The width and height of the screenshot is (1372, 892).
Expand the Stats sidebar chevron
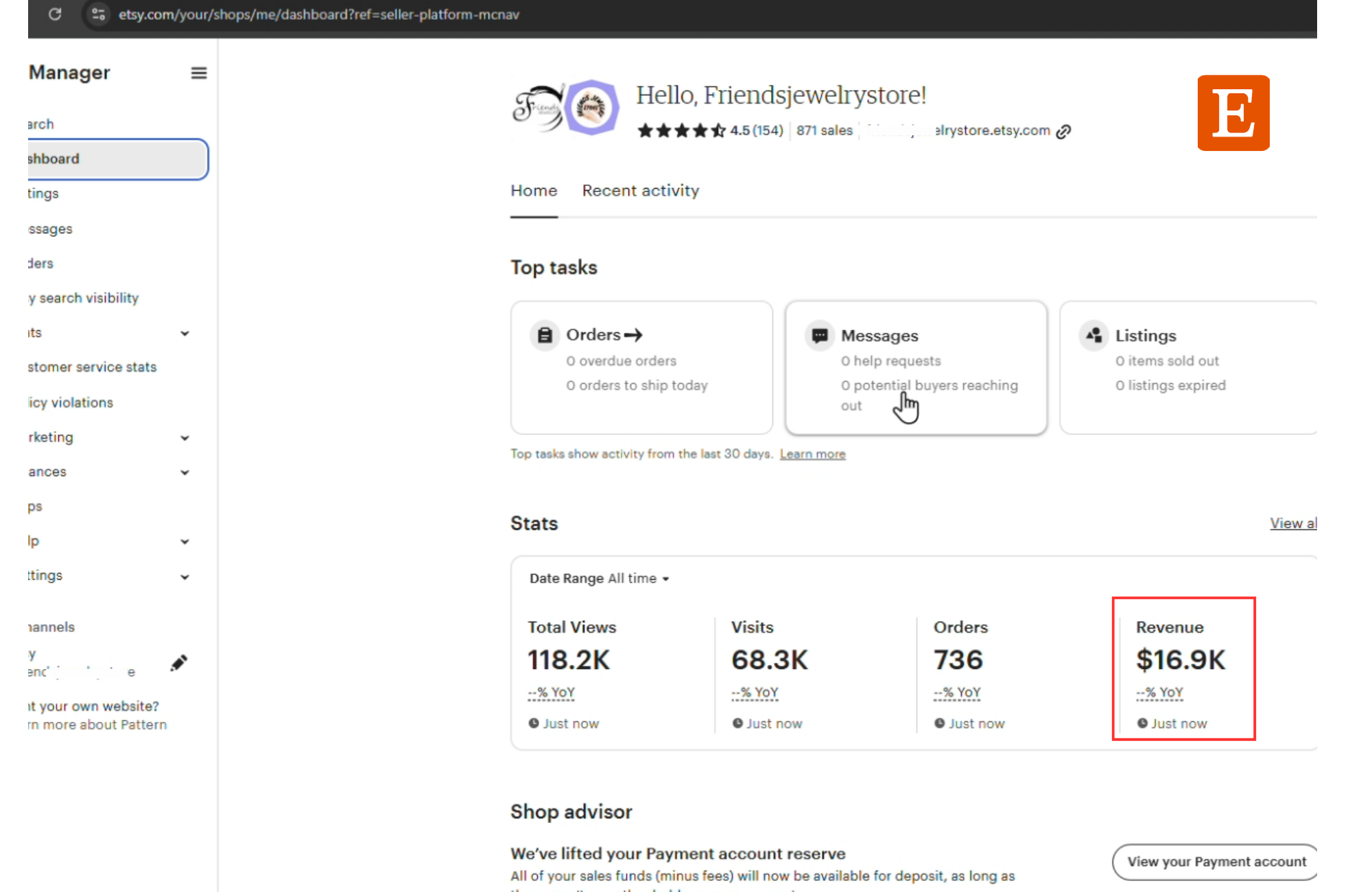185,333
